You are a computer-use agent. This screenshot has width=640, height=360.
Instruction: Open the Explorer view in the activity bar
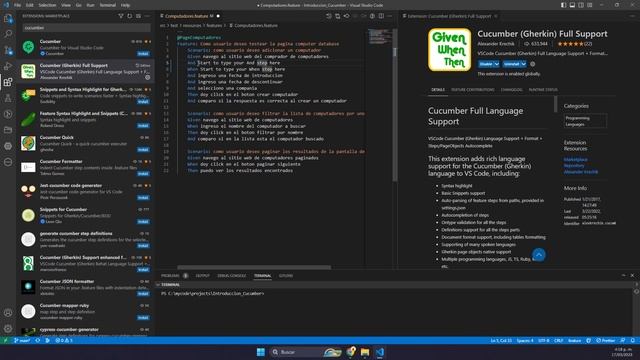8,18
